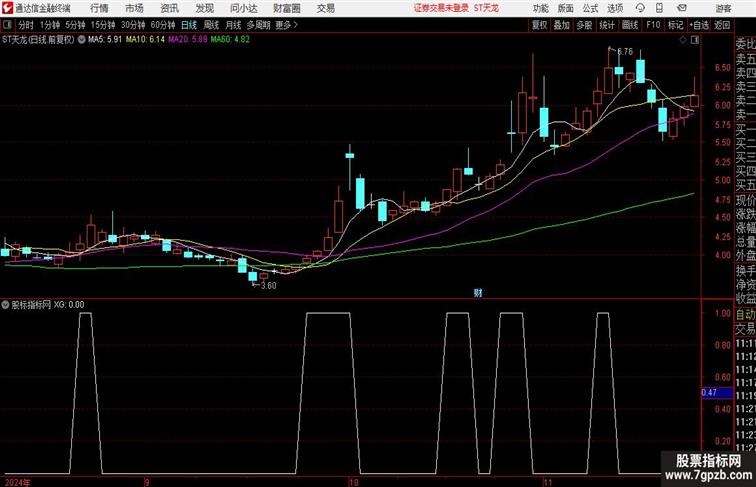Expand the 更多 periods chevron
Screen dimensions: 756x487
[x=287, y=25]
